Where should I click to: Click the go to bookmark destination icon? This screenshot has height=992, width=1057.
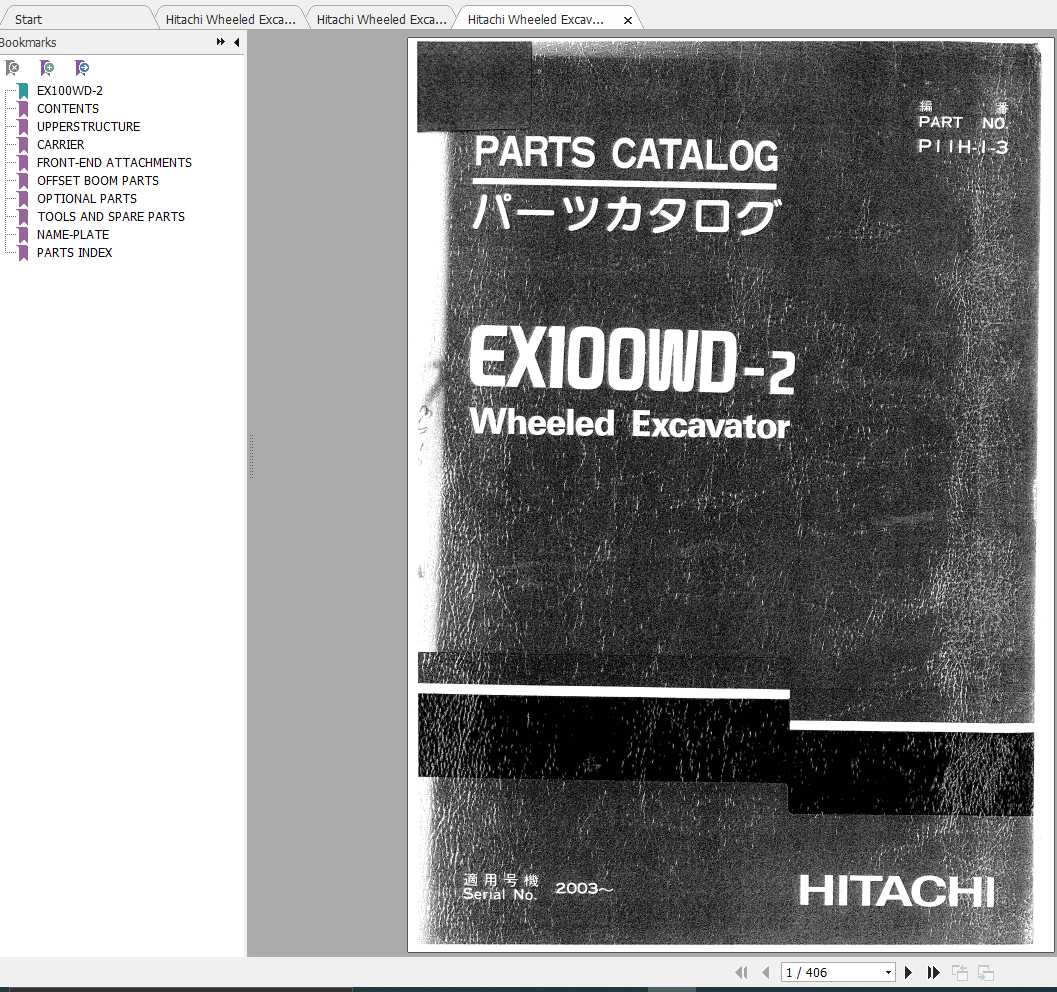click(x=82, y=67)
